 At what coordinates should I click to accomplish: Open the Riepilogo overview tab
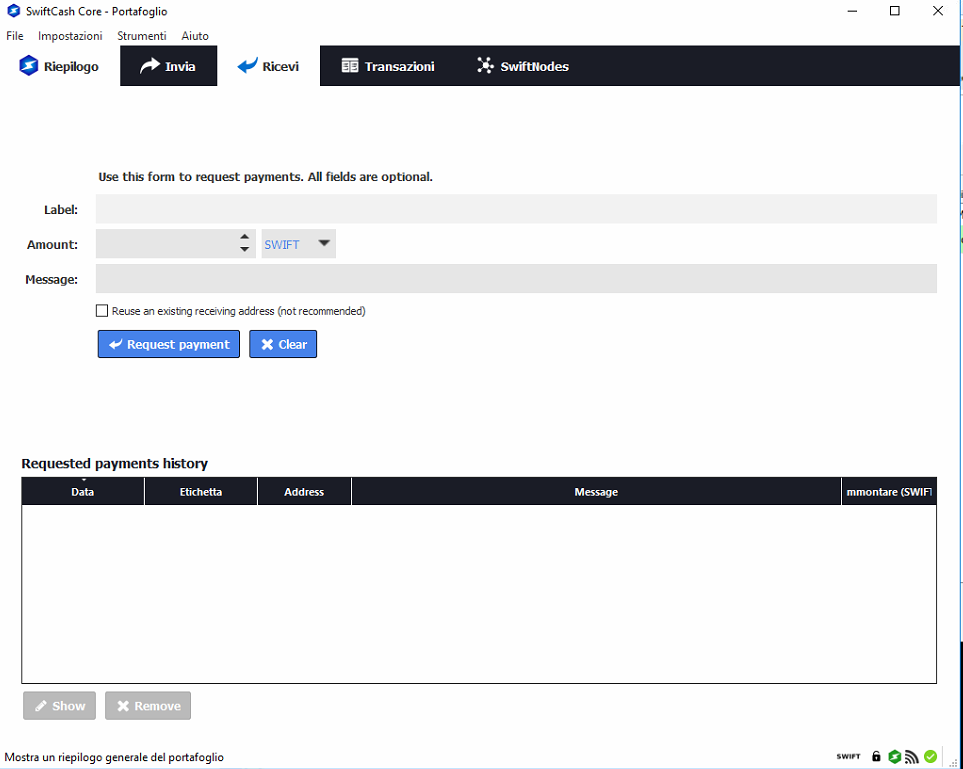tap(60, 66)
